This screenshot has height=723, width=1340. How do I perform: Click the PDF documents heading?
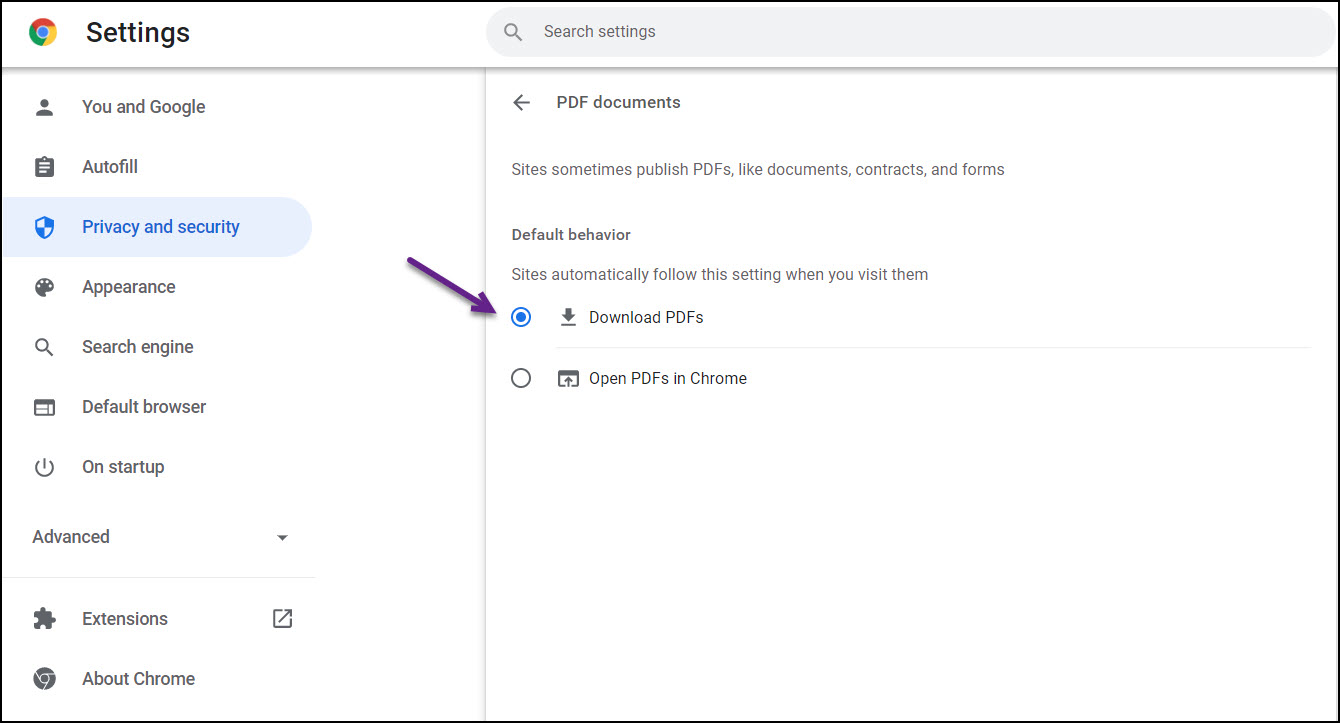tap(618, 102)
